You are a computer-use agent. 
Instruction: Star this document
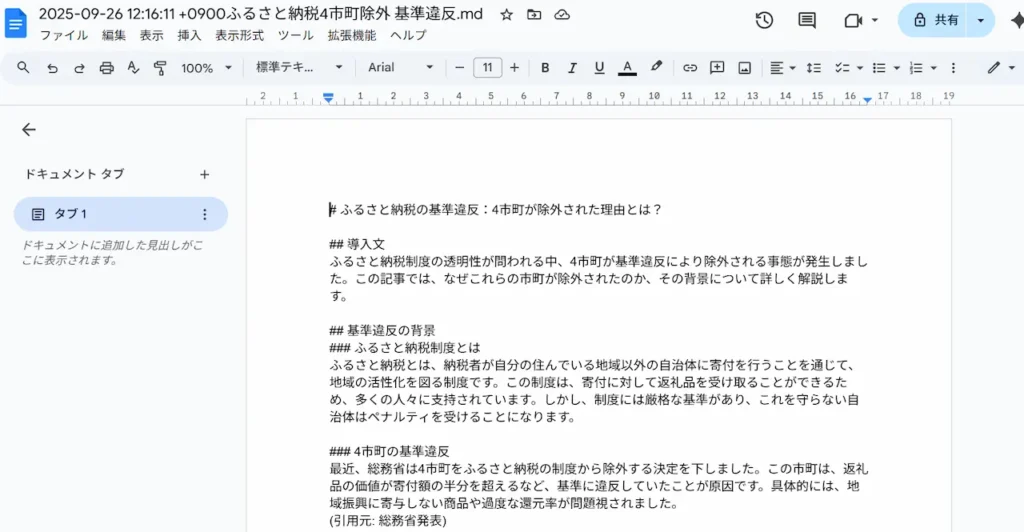(x=507, y=15)
